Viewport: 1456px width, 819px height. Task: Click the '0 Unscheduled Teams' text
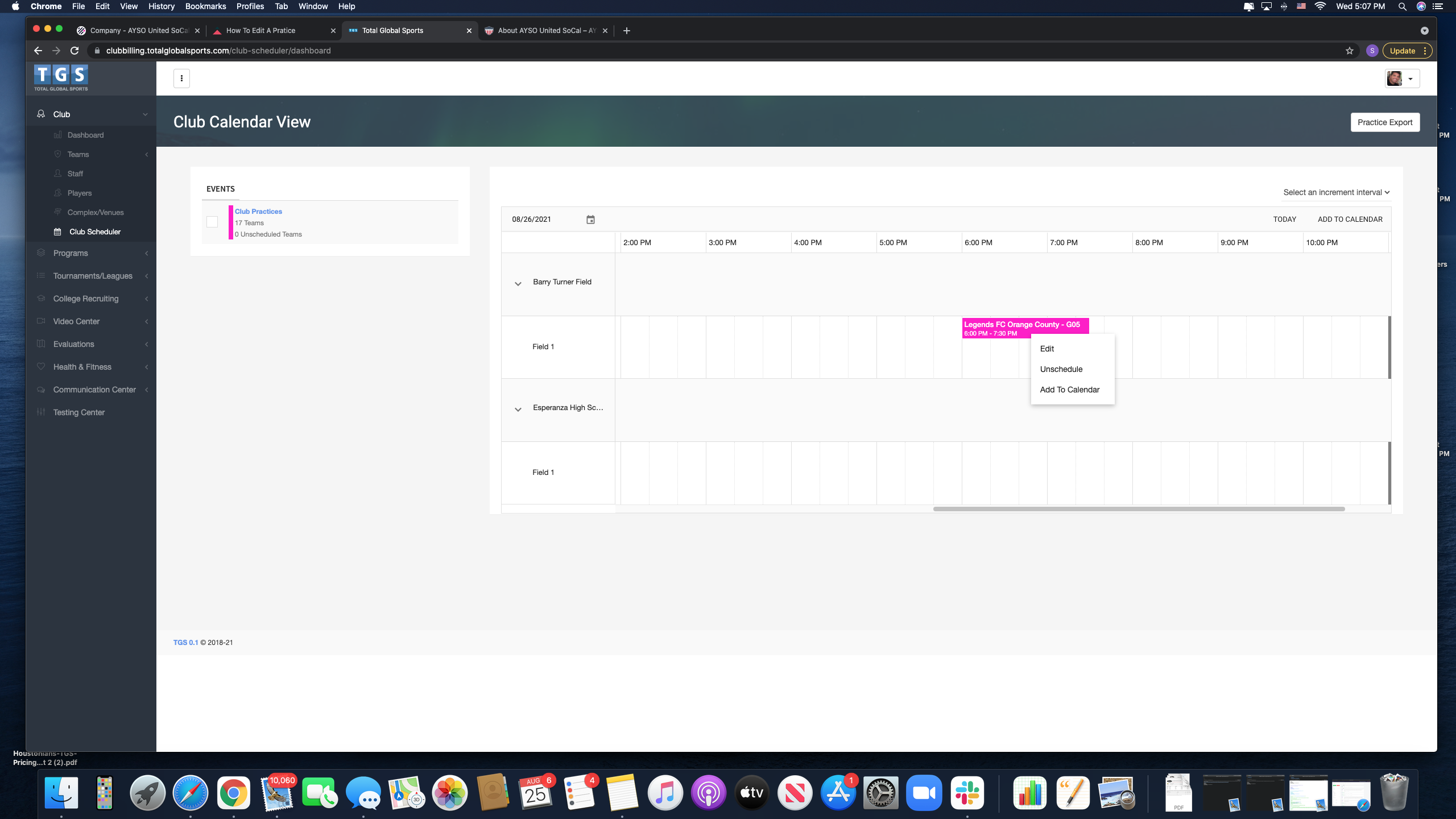268,234
